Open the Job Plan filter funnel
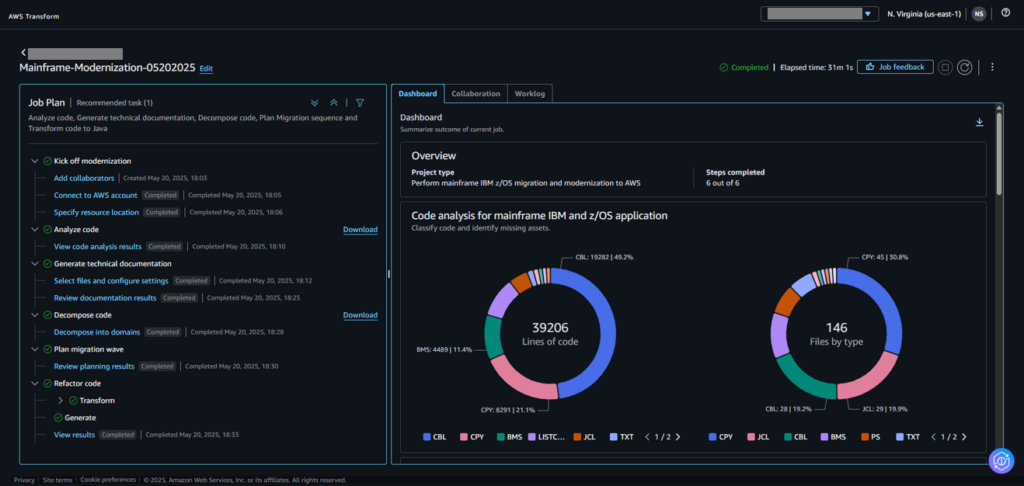The height and width of the screenshot is (486, 1024). click(360, 103)
